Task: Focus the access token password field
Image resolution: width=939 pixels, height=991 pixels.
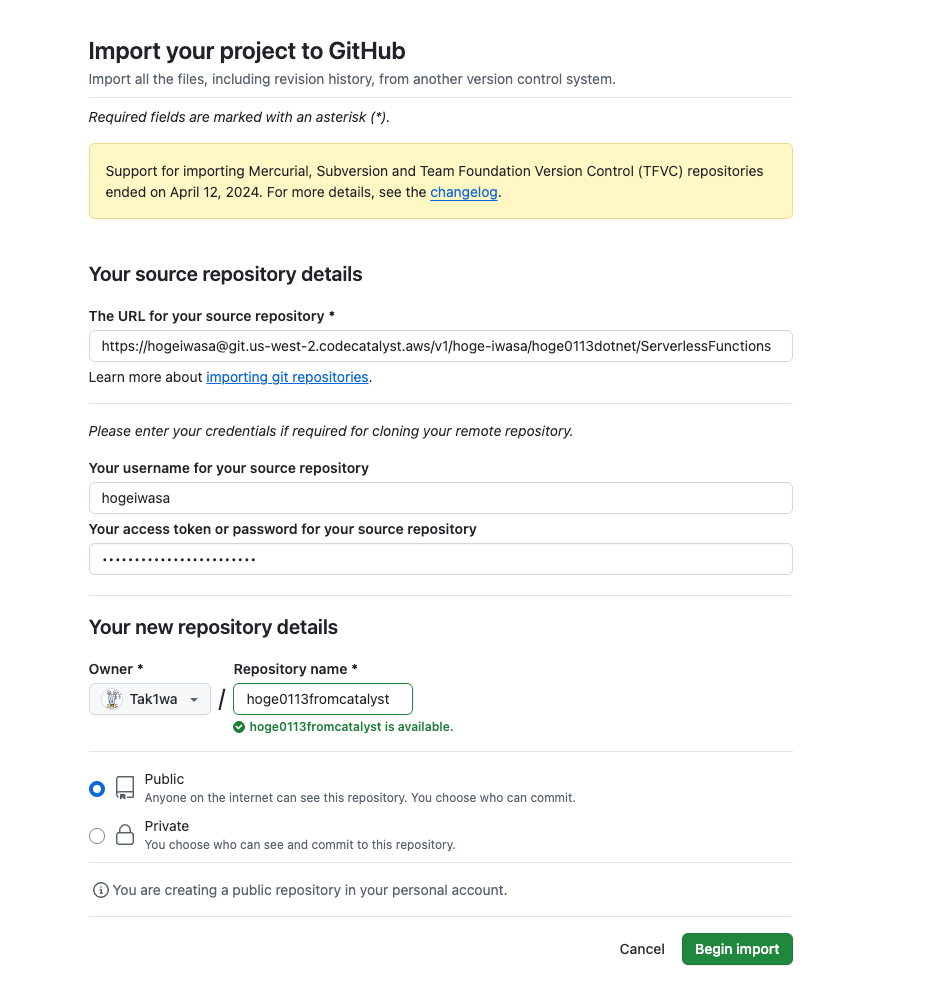Action: pos(440,559)
